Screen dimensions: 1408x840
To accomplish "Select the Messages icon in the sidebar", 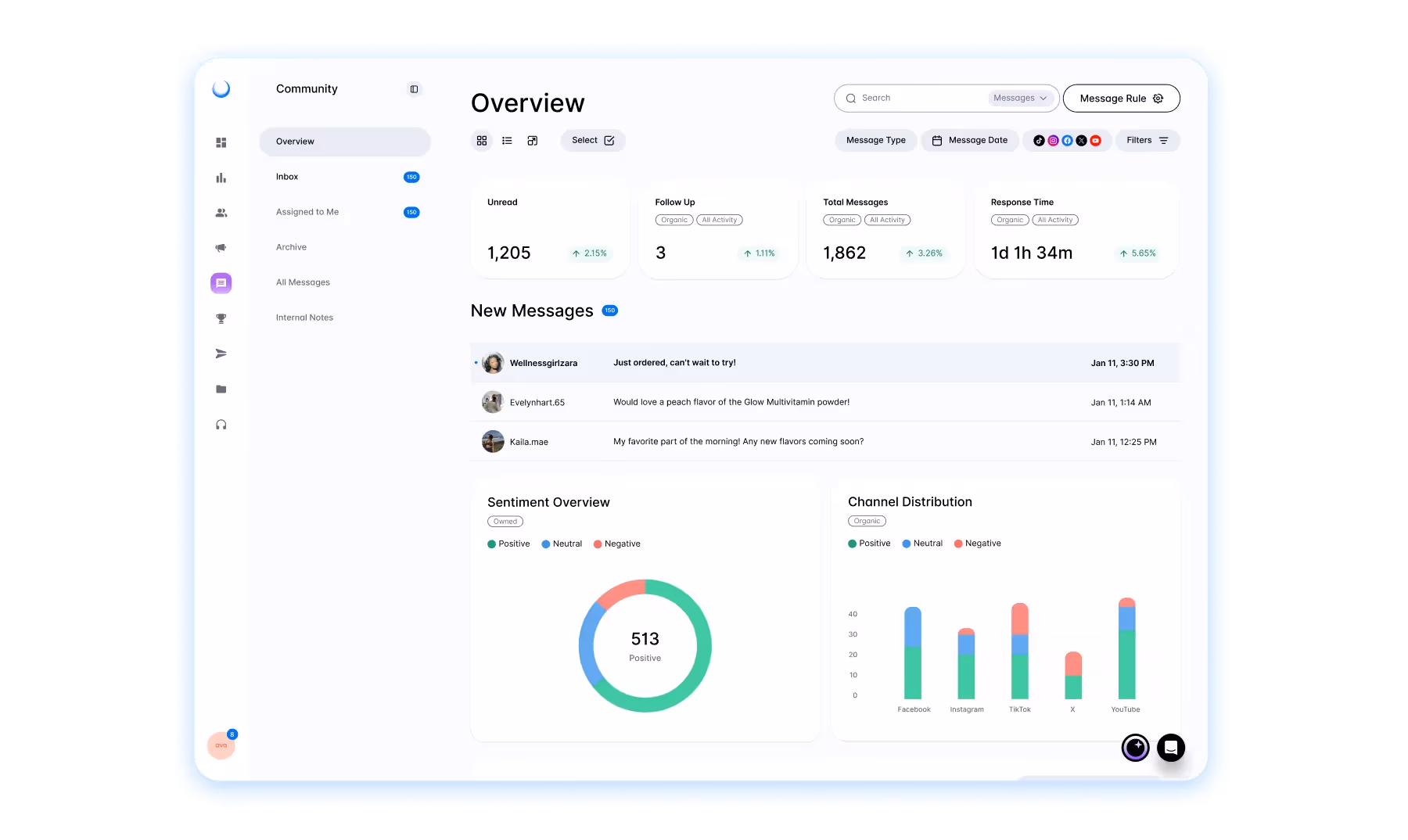I will [x=221, y=282].
